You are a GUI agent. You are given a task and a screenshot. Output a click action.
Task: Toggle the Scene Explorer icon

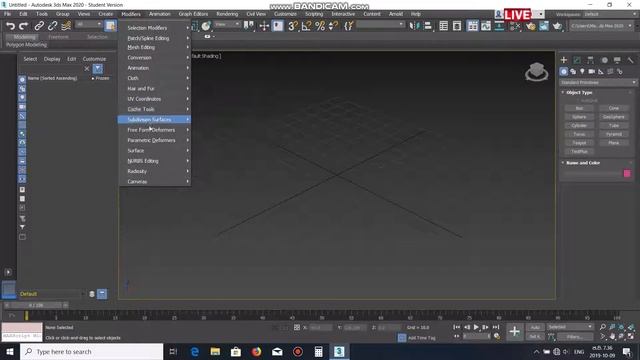[443, 26]
